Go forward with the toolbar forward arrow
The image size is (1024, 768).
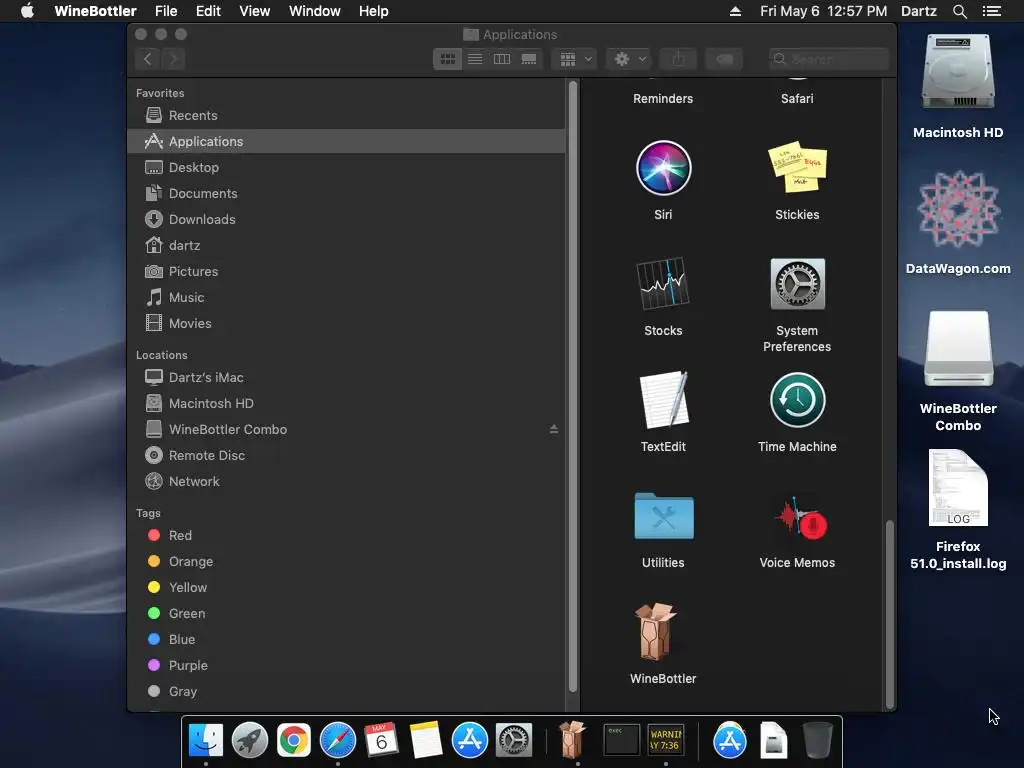pos(173,59)
